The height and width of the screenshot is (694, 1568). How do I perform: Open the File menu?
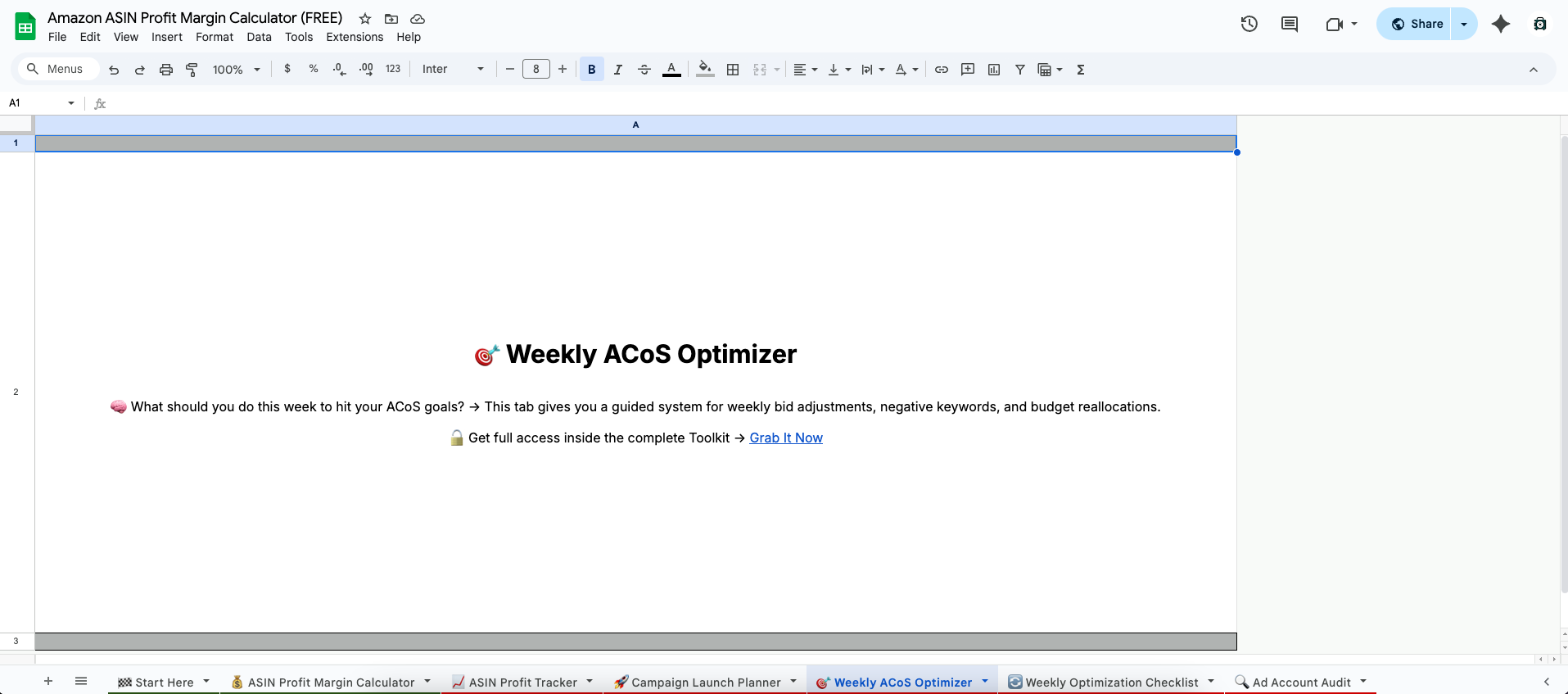point(57,37)
